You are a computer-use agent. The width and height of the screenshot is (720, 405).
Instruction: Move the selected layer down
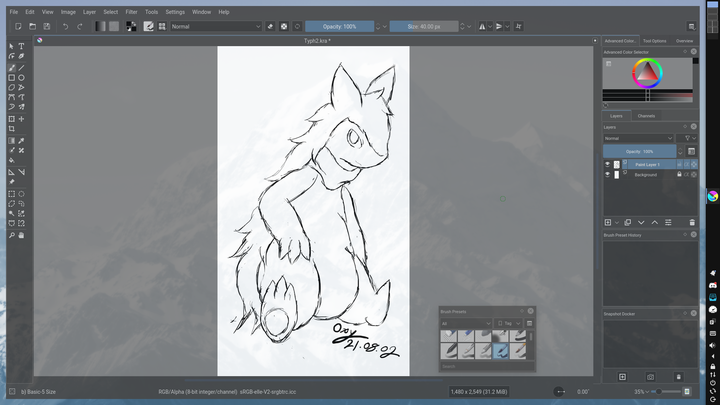pyautogui.click(x=641, y=223)
